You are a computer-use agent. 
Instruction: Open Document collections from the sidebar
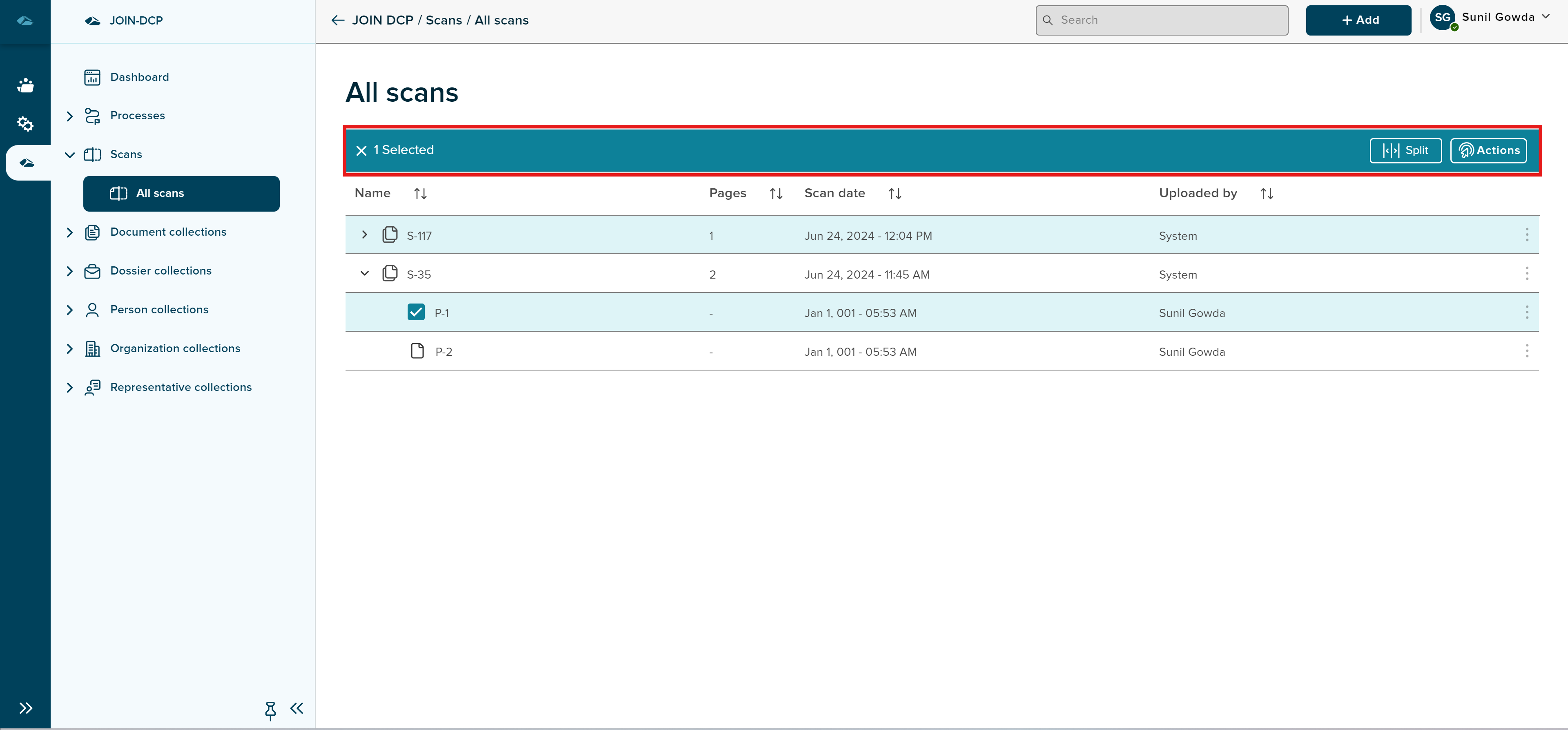pyautogui.click(x=168, y=231)
